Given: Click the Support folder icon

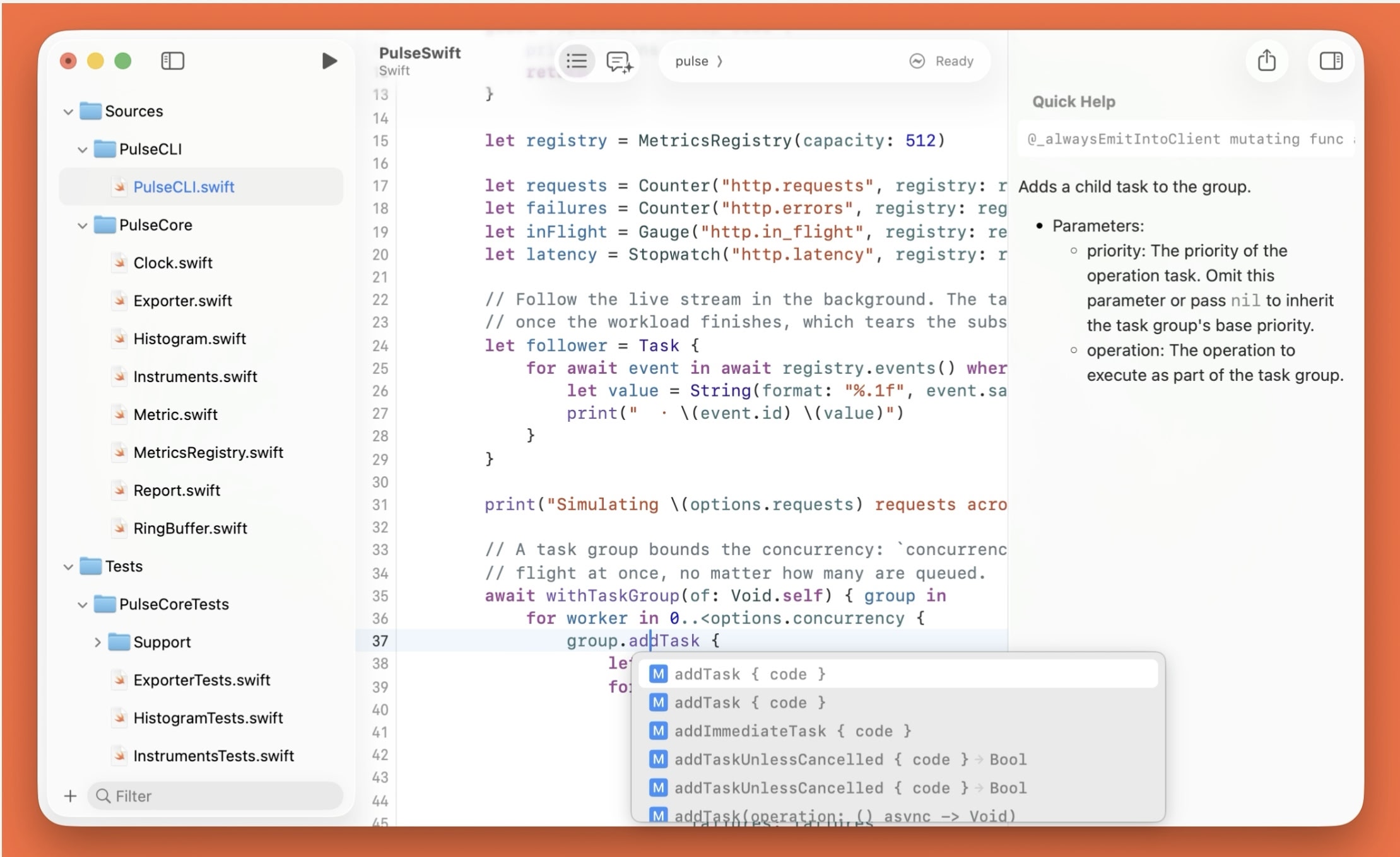Looking at the screenshot, I should [x=119, y=641].
